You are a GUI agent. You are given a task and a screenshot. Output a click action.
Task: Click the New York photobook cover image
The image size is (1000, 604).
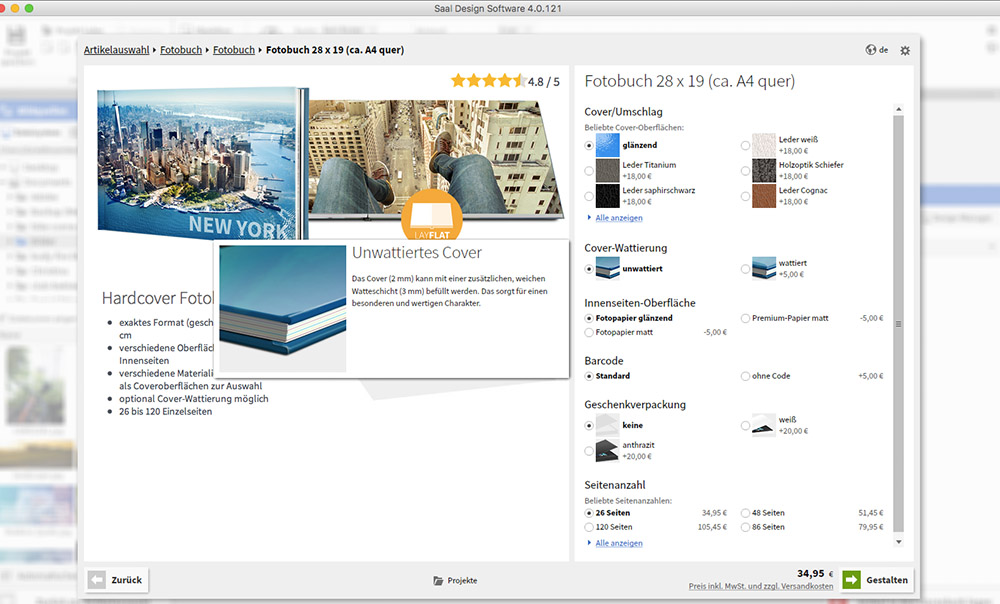click(x=201, y=163)
